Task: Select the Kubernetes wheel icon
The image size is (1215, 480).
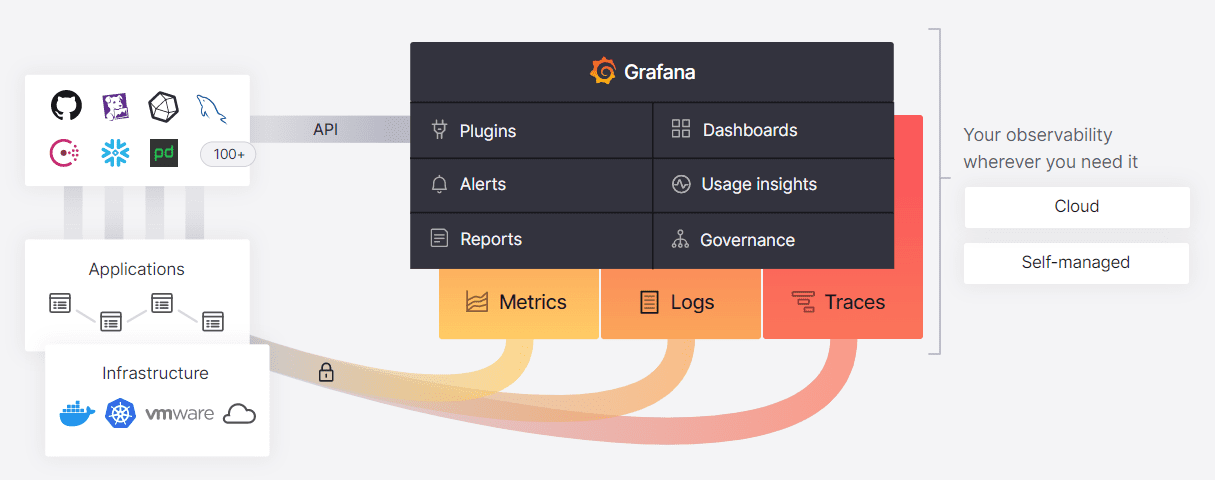Action: click(x=120, y=413)
